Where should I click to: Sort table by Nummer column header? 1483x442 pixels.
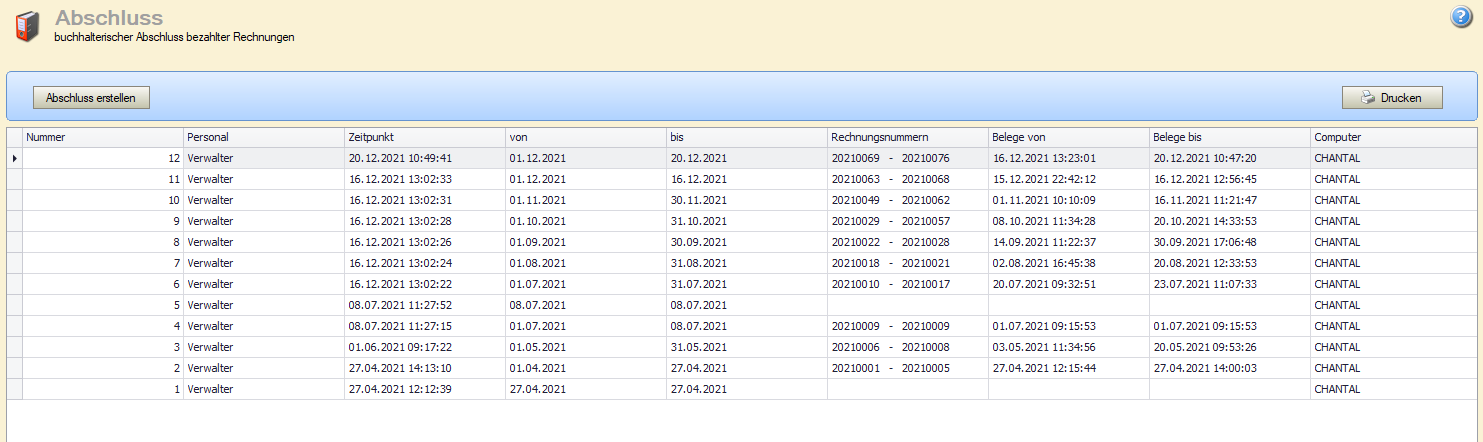103,137
